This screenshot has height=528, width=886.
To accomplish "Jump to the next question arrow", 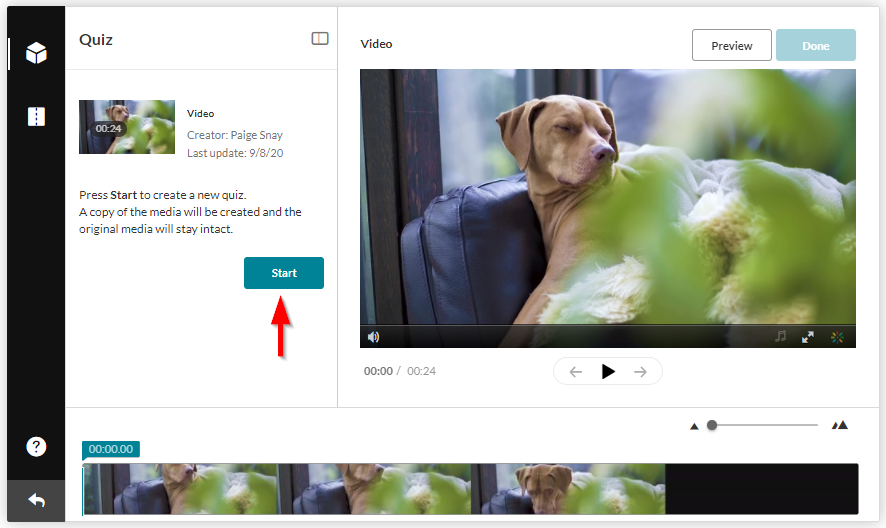I will point(640,371).
